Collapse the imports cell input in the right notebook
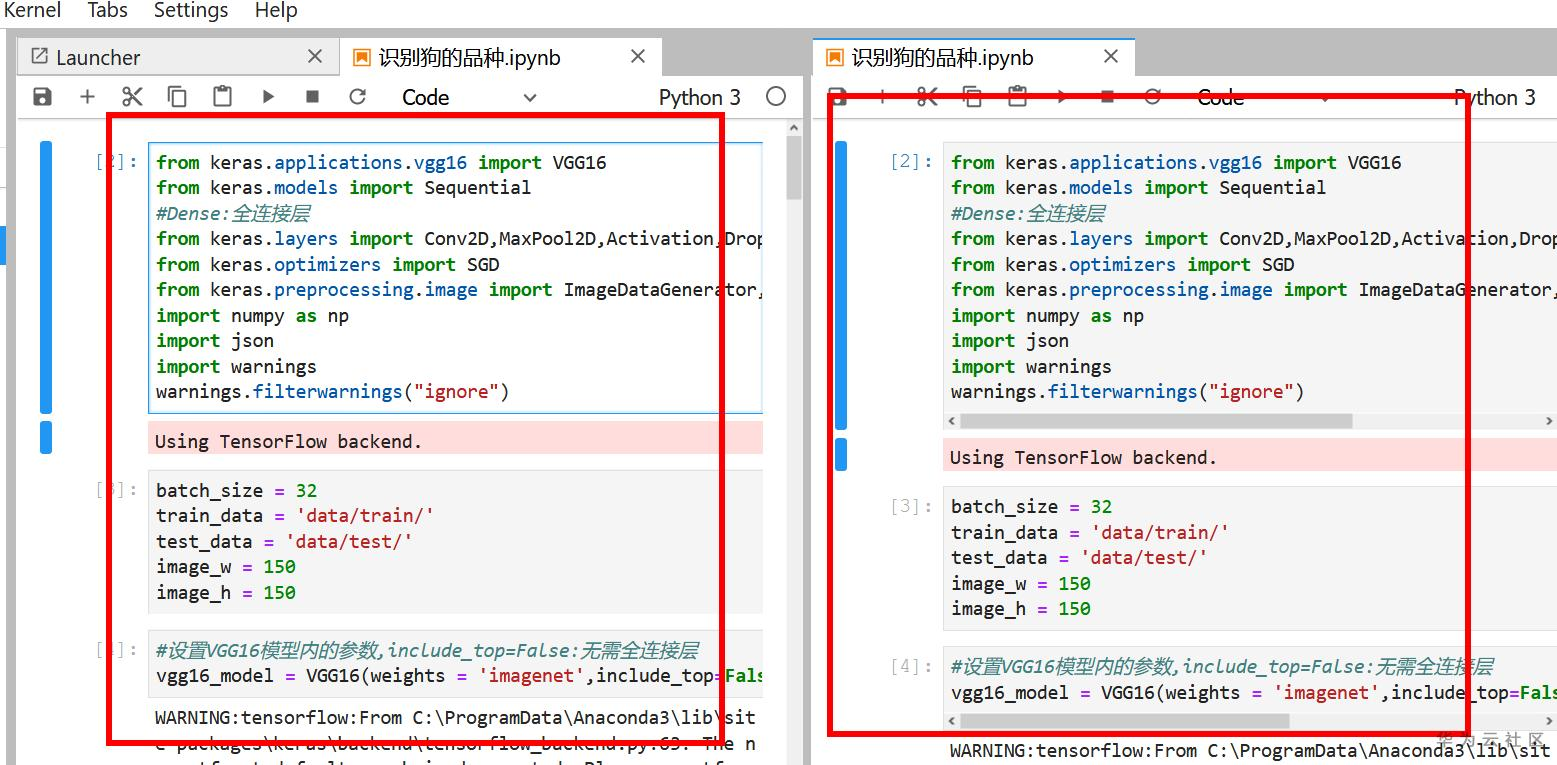This screenshot has width=1557, height=765. point(841,286)
